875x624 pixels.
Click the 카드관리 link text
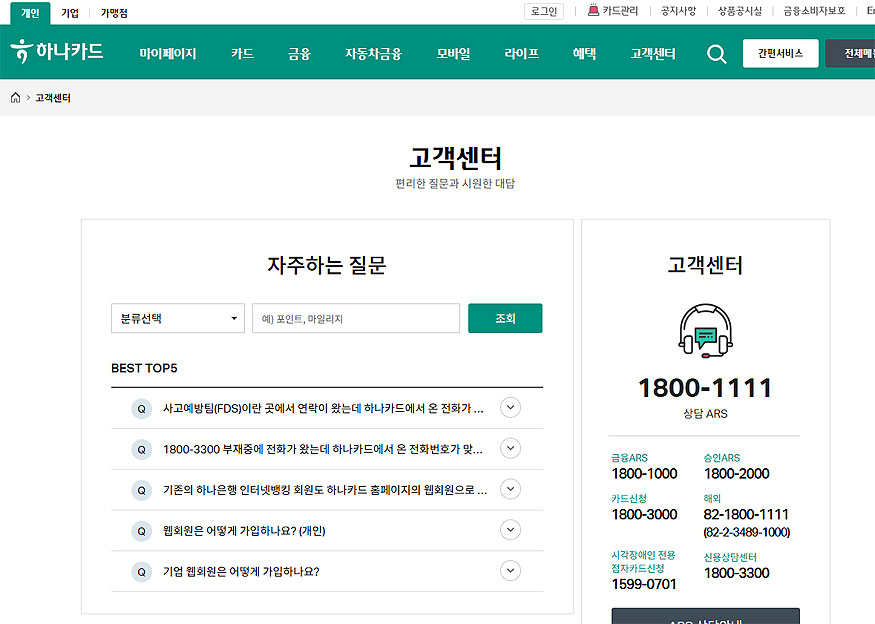click(620, 11)
